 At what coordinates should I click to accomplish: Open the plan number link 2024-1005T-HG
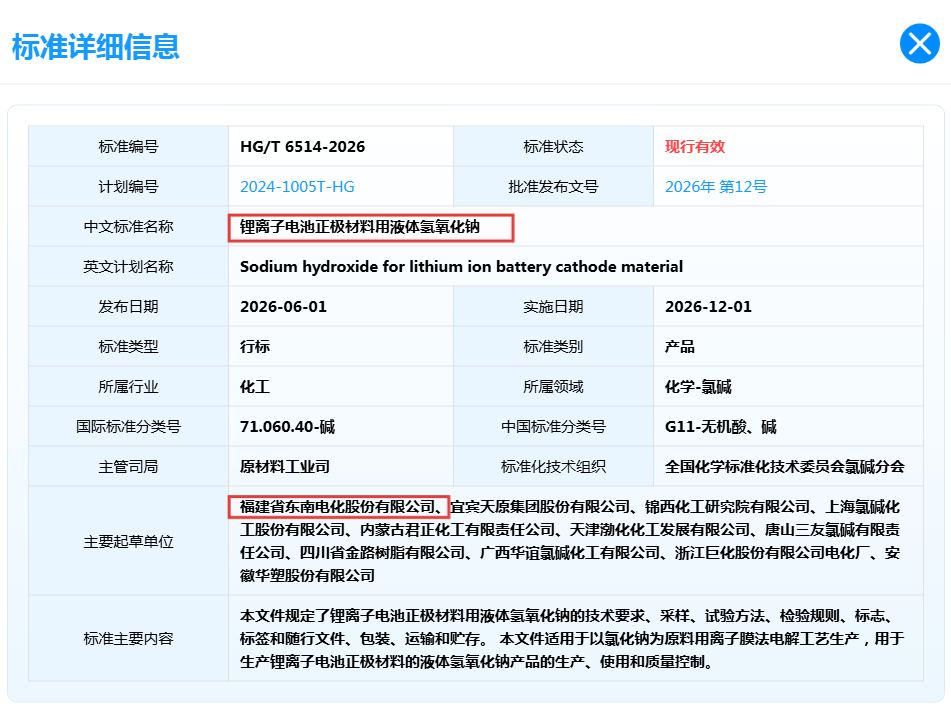pos(297,187)
